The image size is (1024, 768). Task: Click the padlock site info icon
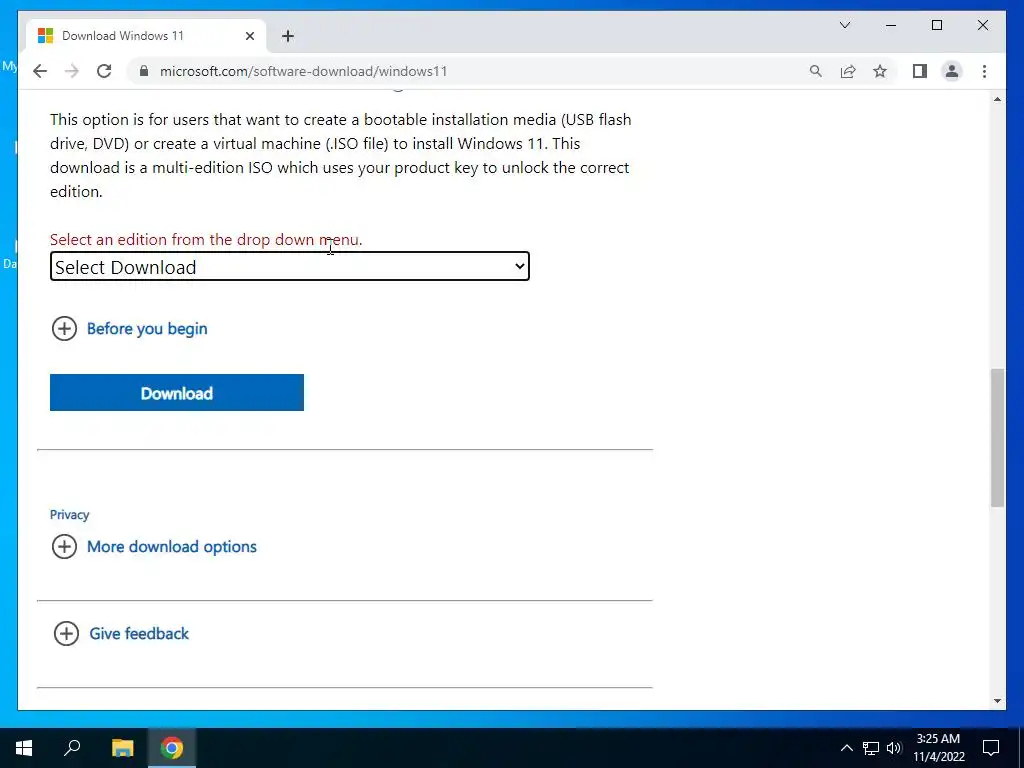click(144, 71)
